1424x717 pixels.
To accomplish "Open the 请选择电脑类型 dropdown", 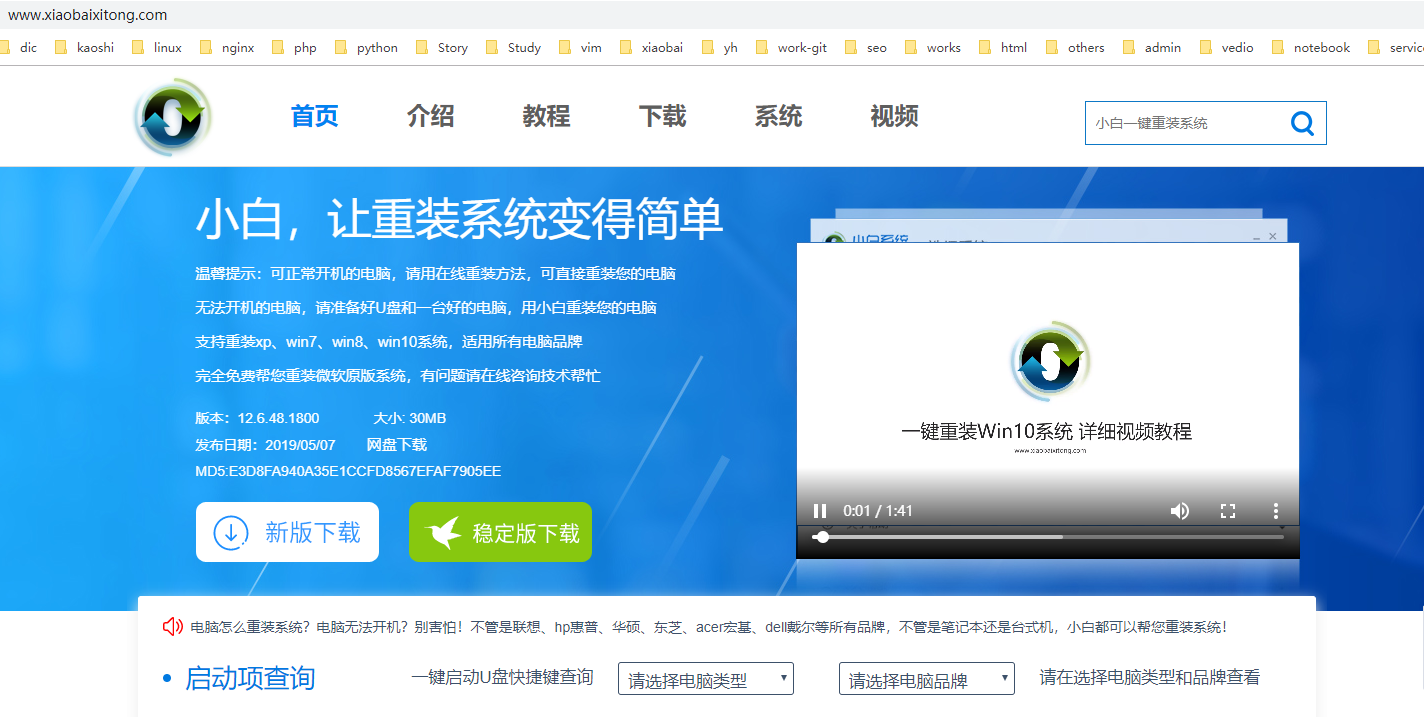I will (705, 678).
